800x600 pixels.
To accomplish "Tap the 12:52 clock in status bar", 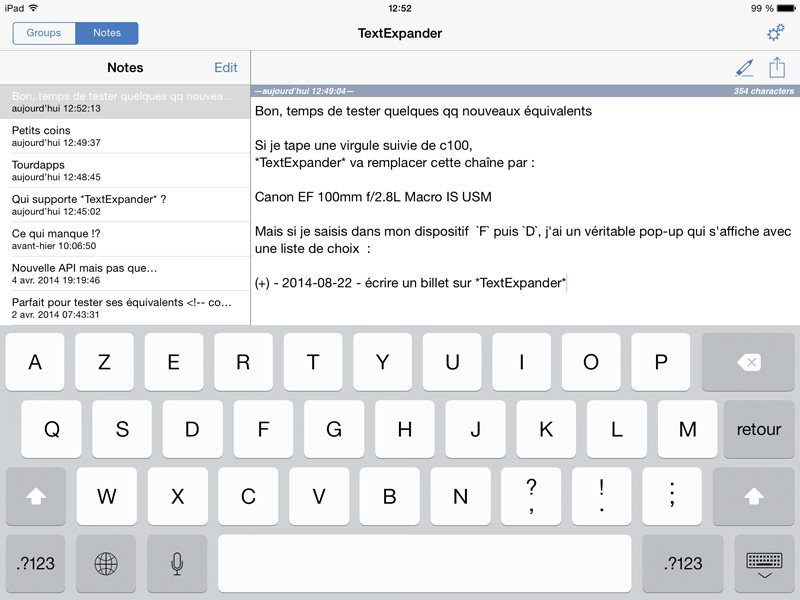I will click(x=399, y=8).
